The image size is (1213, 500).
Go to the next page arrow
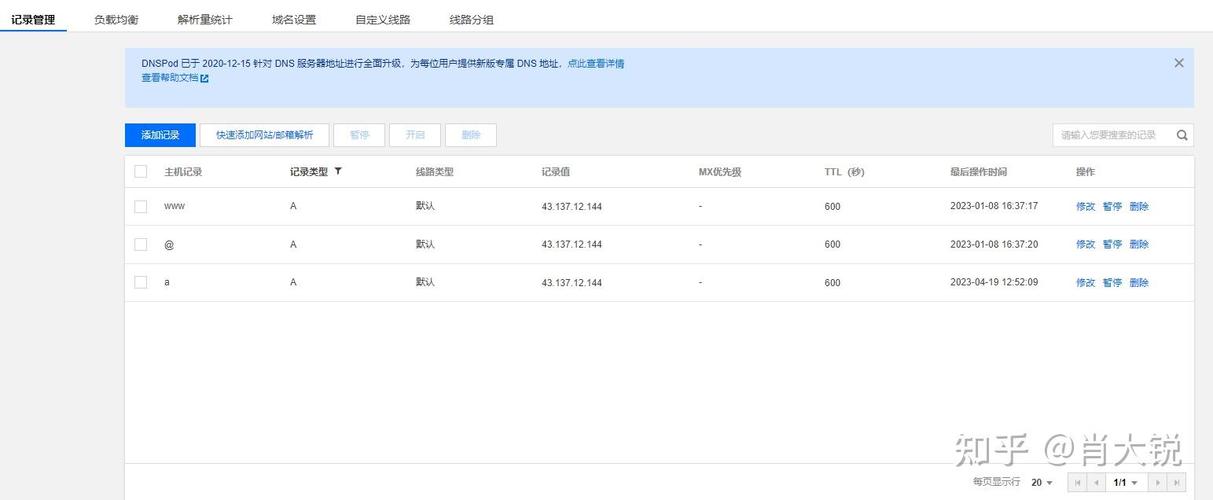pos(1158,482)
